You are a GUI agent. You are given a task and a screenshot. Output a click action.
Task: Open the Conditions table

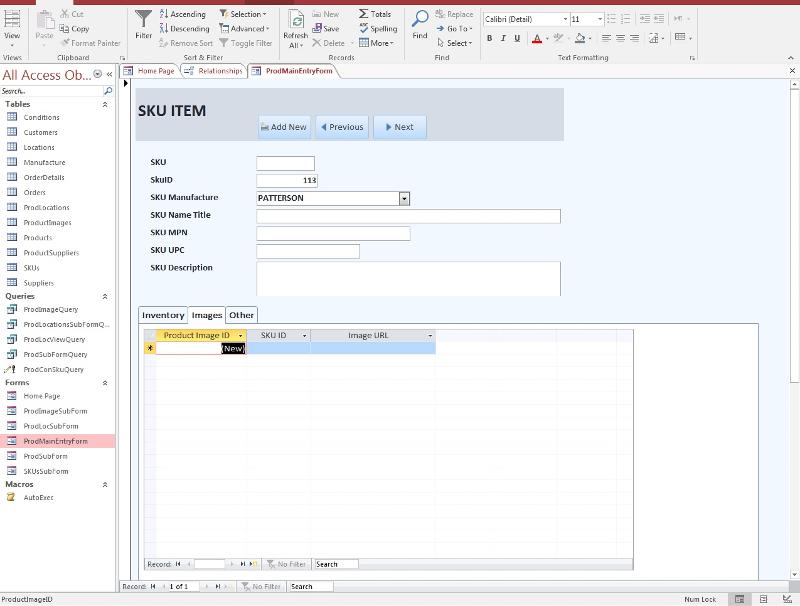(41, 117)
